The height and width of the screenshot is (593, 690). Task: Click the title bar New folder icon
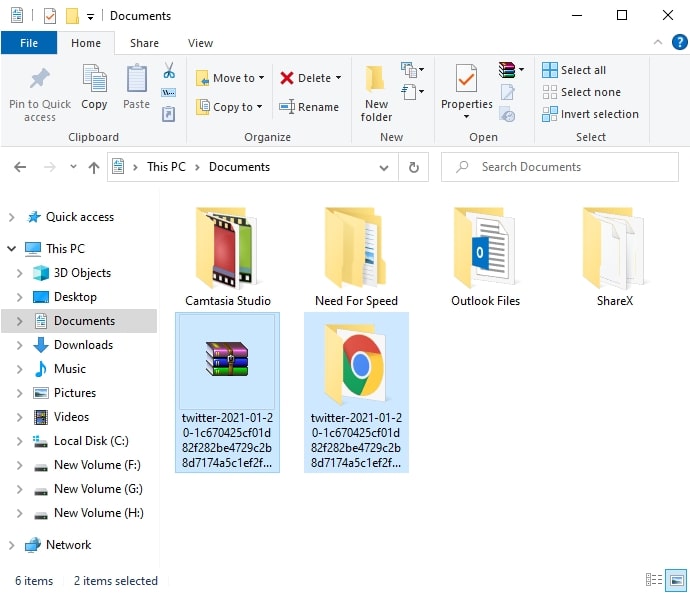pos(72,16)
